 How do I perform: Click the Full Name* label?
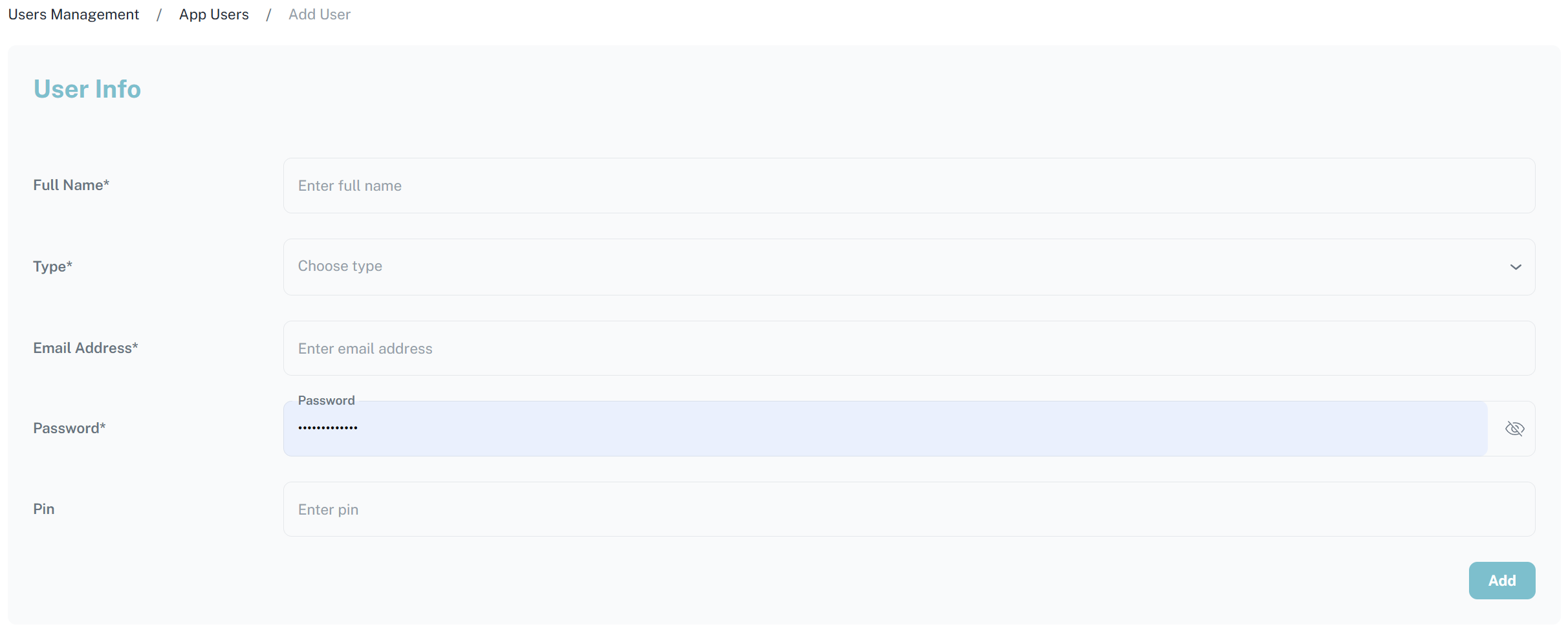coord(71,186)
